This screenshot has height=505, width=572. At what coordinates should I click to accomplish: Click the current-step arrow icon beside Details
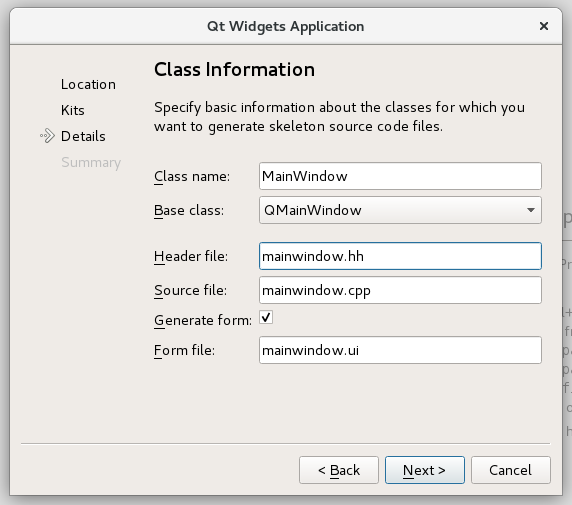coord(47,136)
